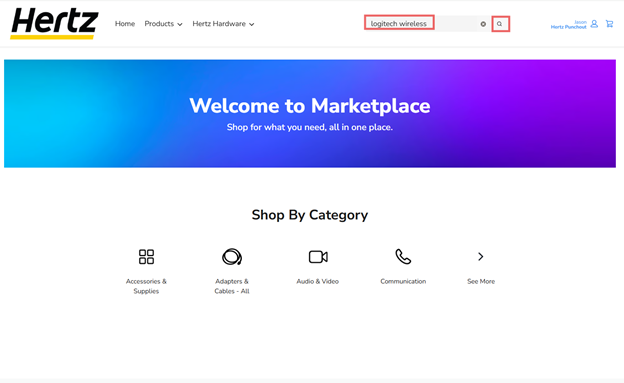Expand the Hertz Hardware dropdown menu
Viewport: 624px width, 383px height.
(x=223, y=24)
